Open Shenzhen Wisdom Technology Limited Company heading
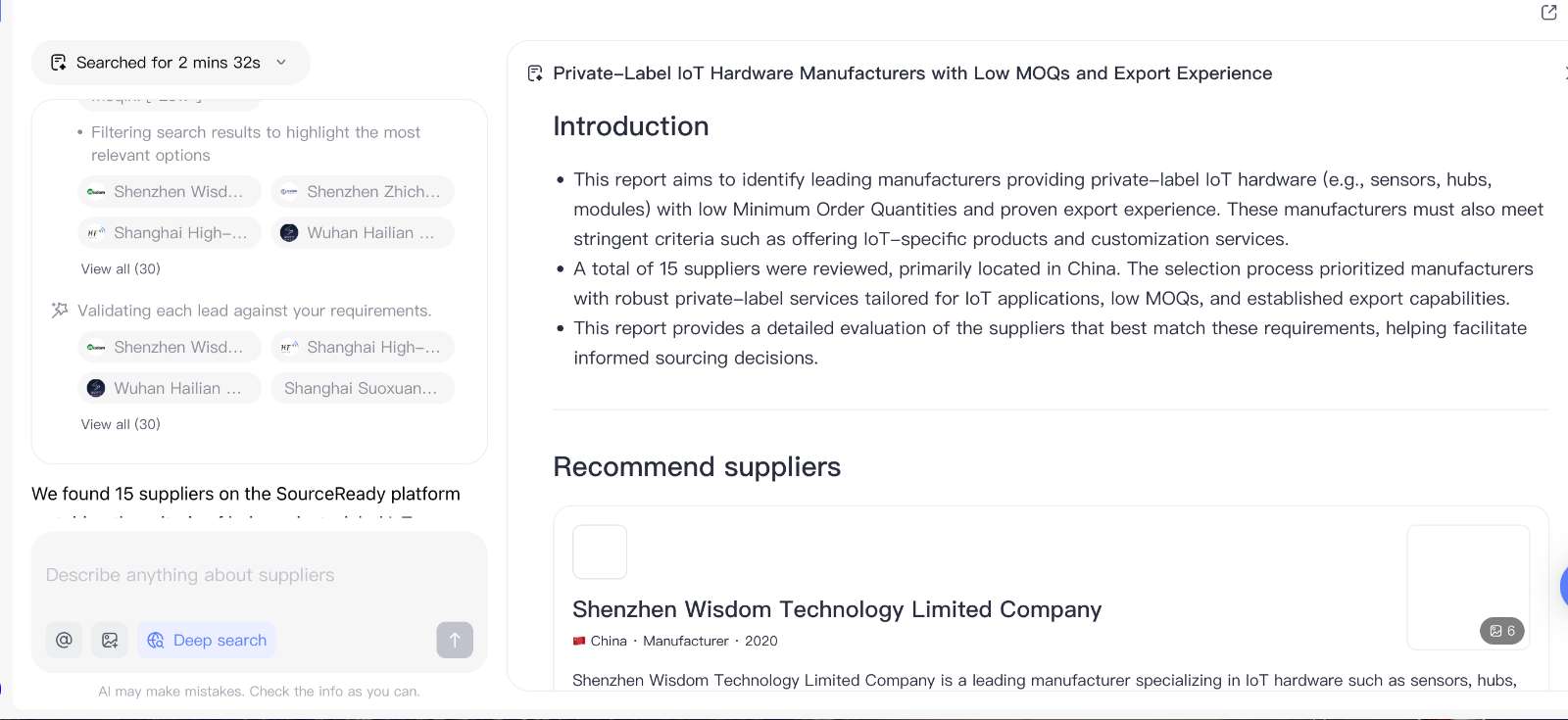This screenshot has height=720, width=1568. pos(836,609)
